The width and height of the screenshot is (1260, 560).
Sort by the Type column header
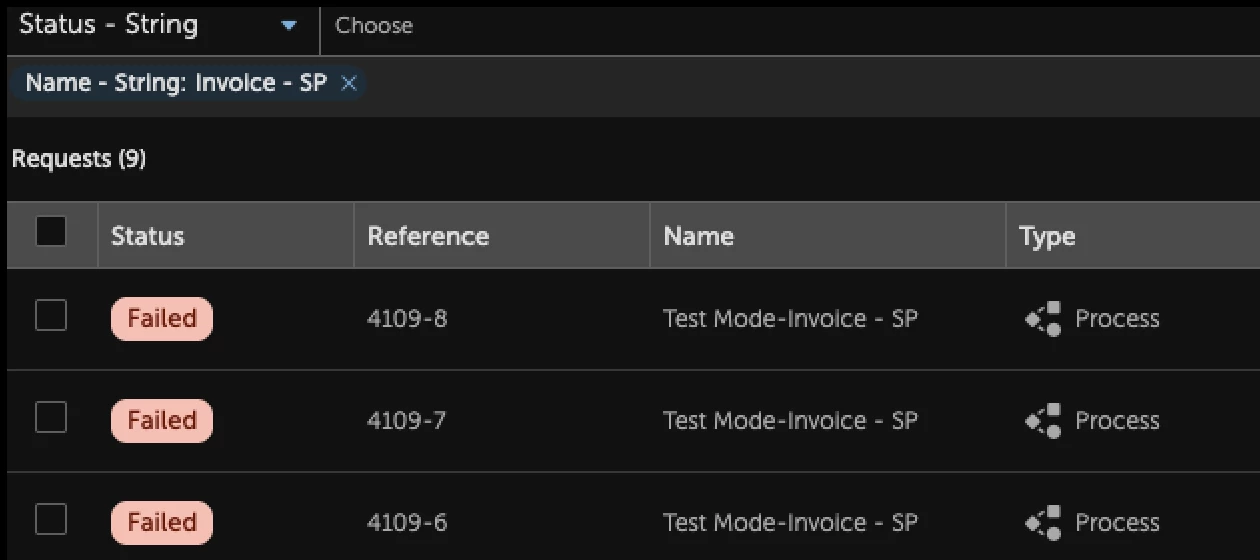(x=1047, y=236)
